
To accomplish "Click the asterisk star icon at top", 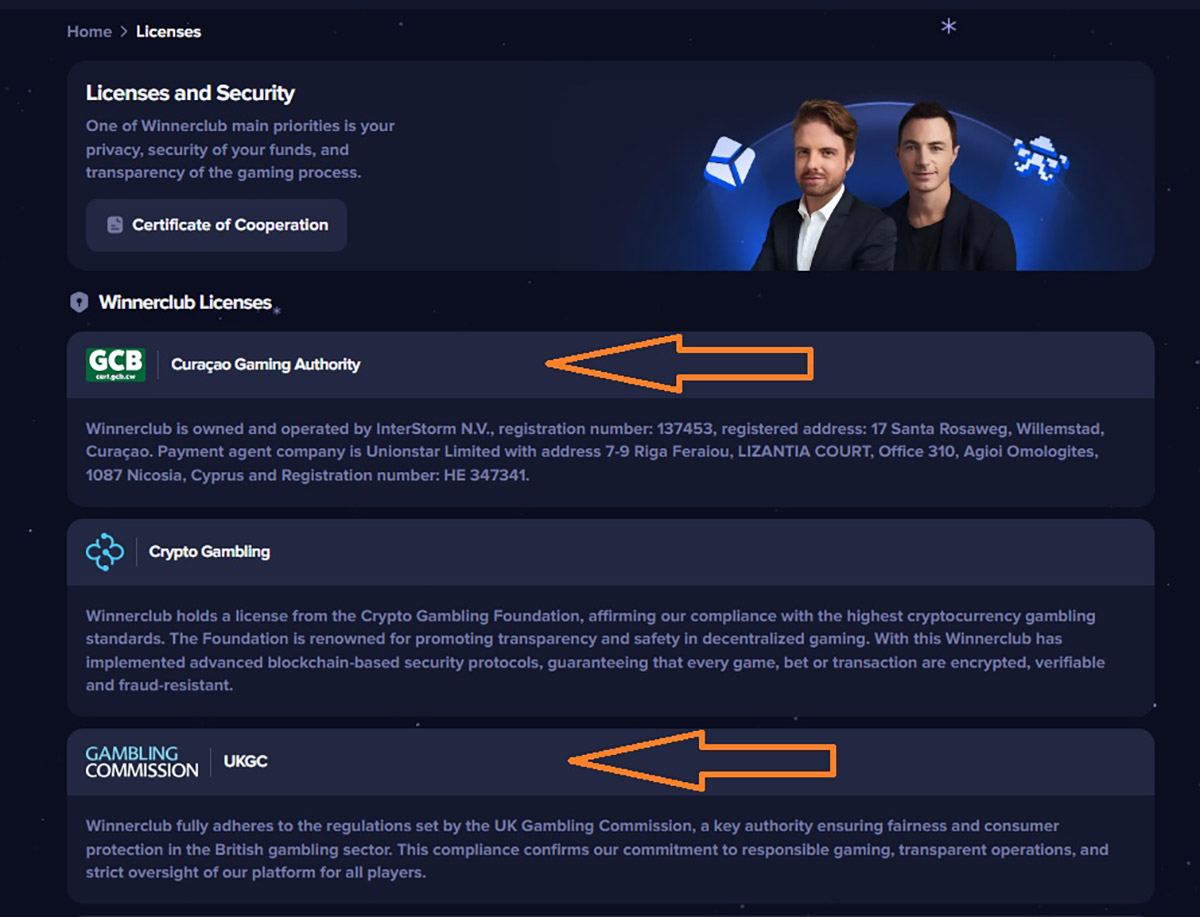I will pyautogui.click(x=949, y=27).
